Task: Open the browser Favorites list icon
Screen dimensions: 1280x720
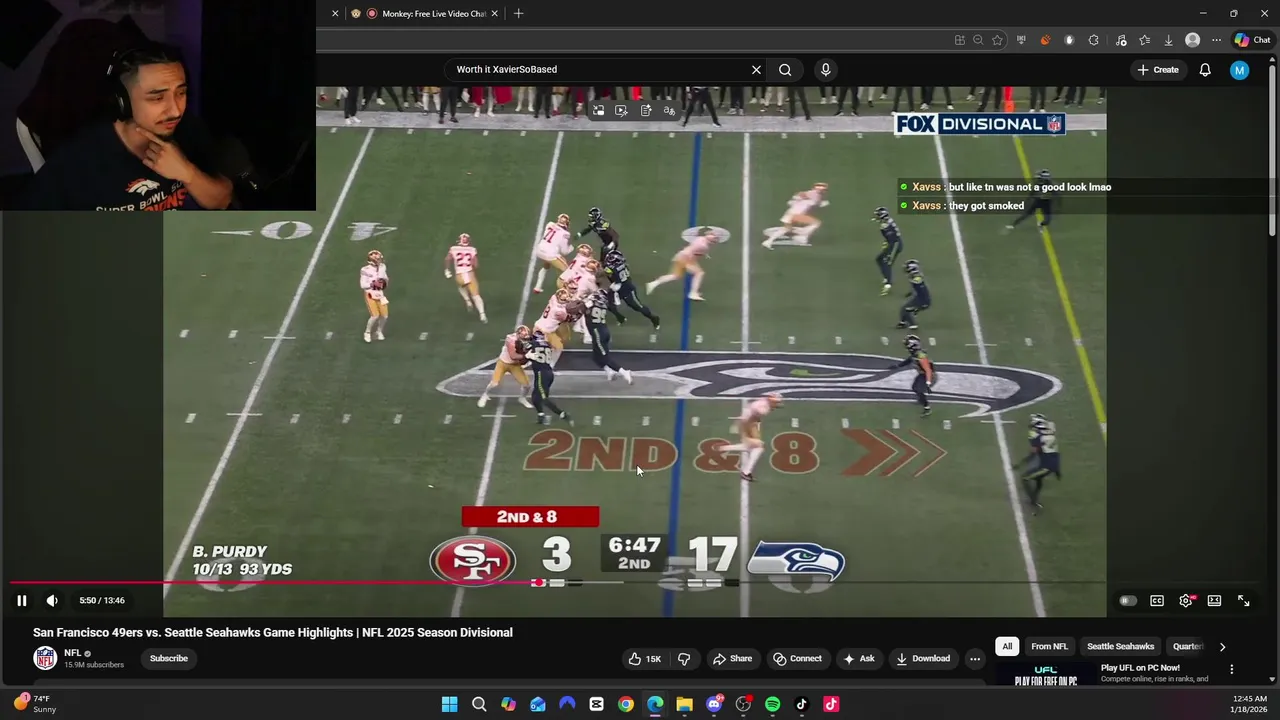Action: [1144, 40]
